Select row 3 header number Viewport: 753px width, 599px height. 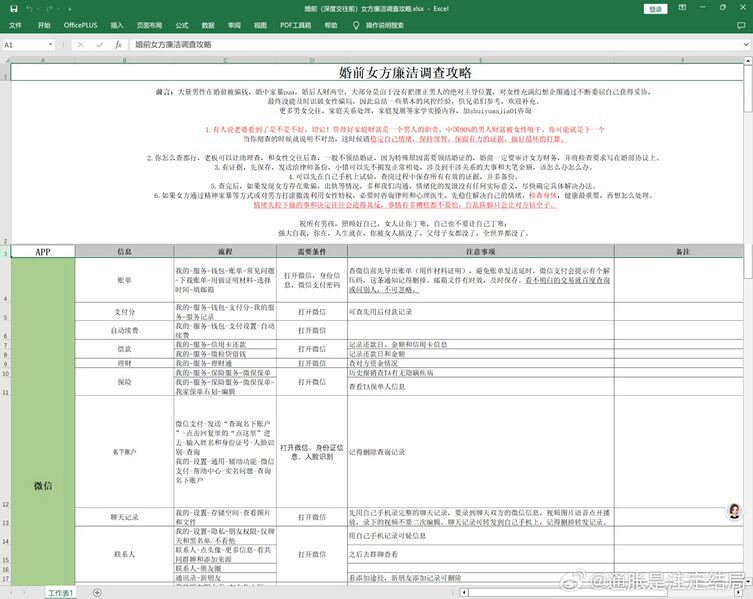(x=5, y=252)
